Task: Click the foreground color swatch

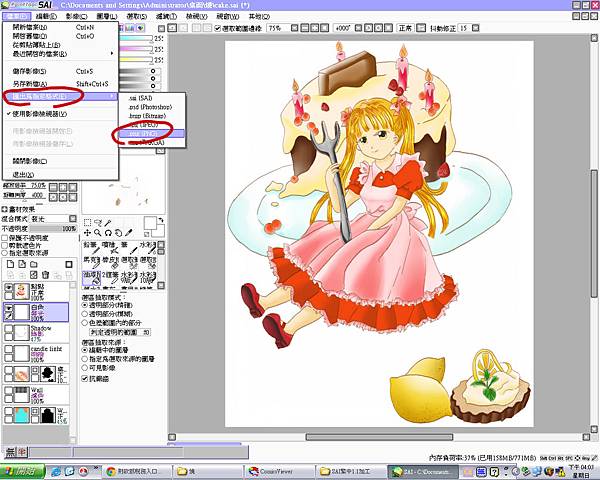Action: [150, 224]
